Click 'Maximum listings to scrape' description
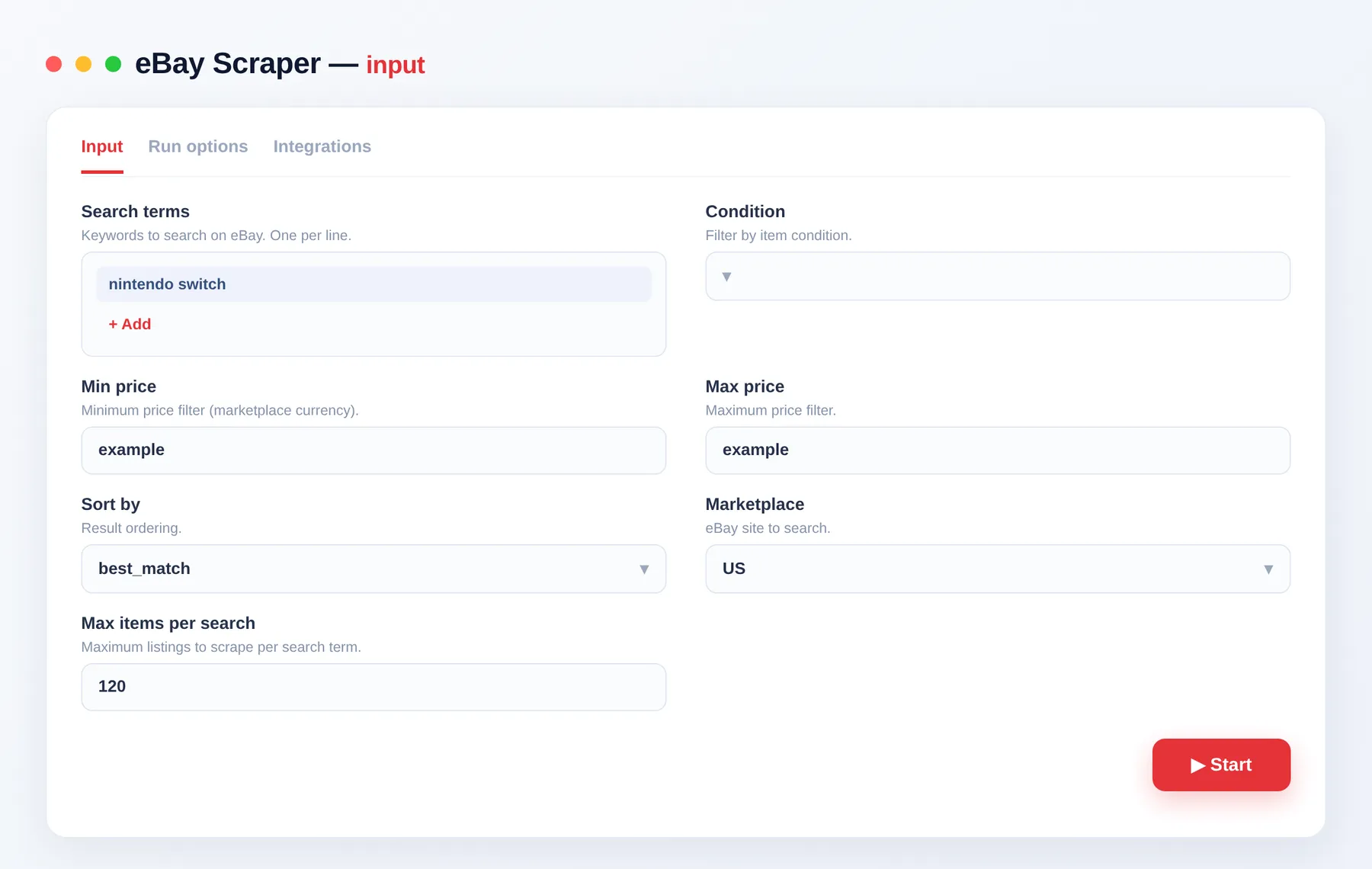 coord(221,647)
